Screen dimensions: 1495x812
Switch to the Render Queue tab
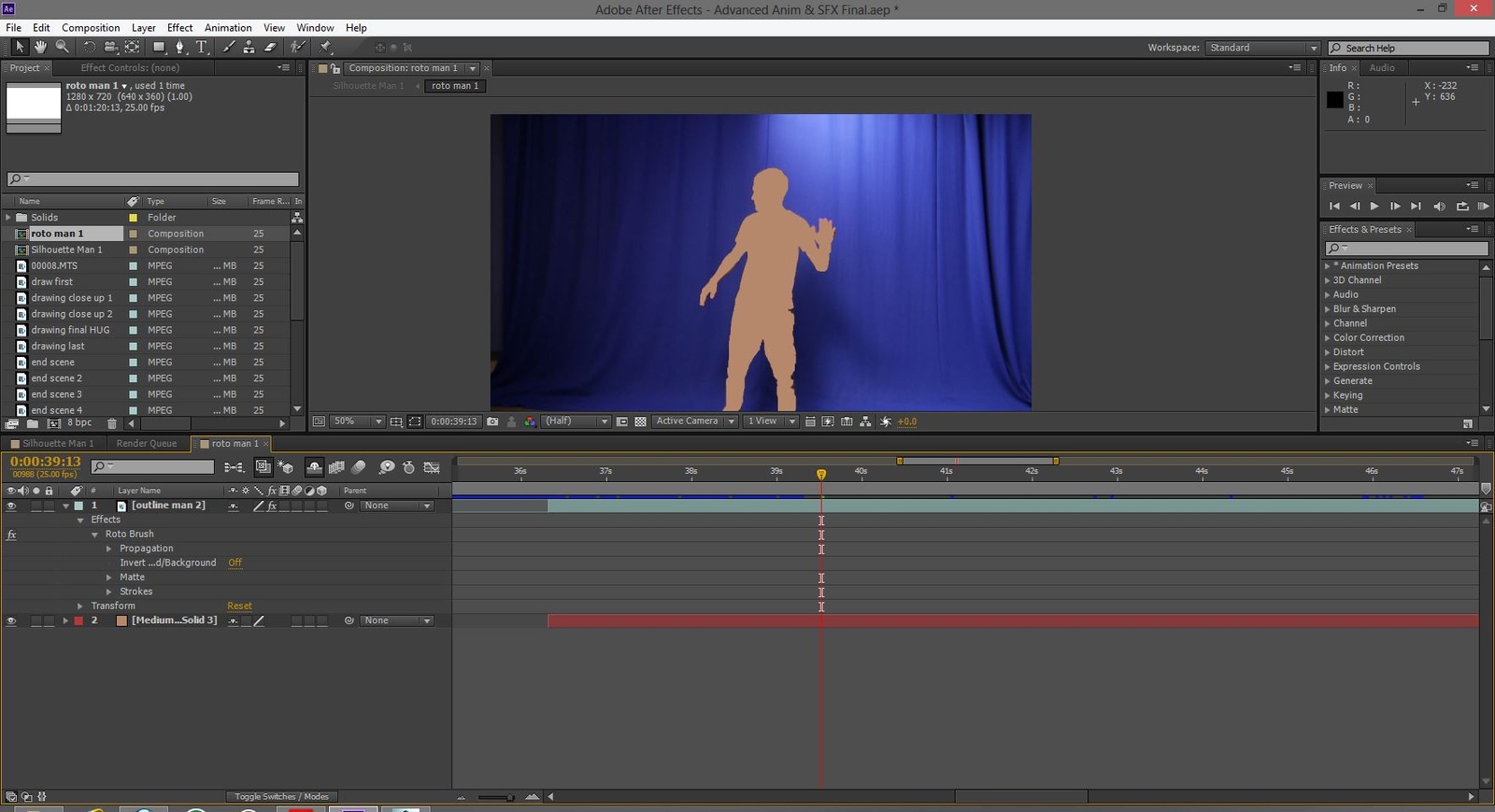tap(146, 444)
